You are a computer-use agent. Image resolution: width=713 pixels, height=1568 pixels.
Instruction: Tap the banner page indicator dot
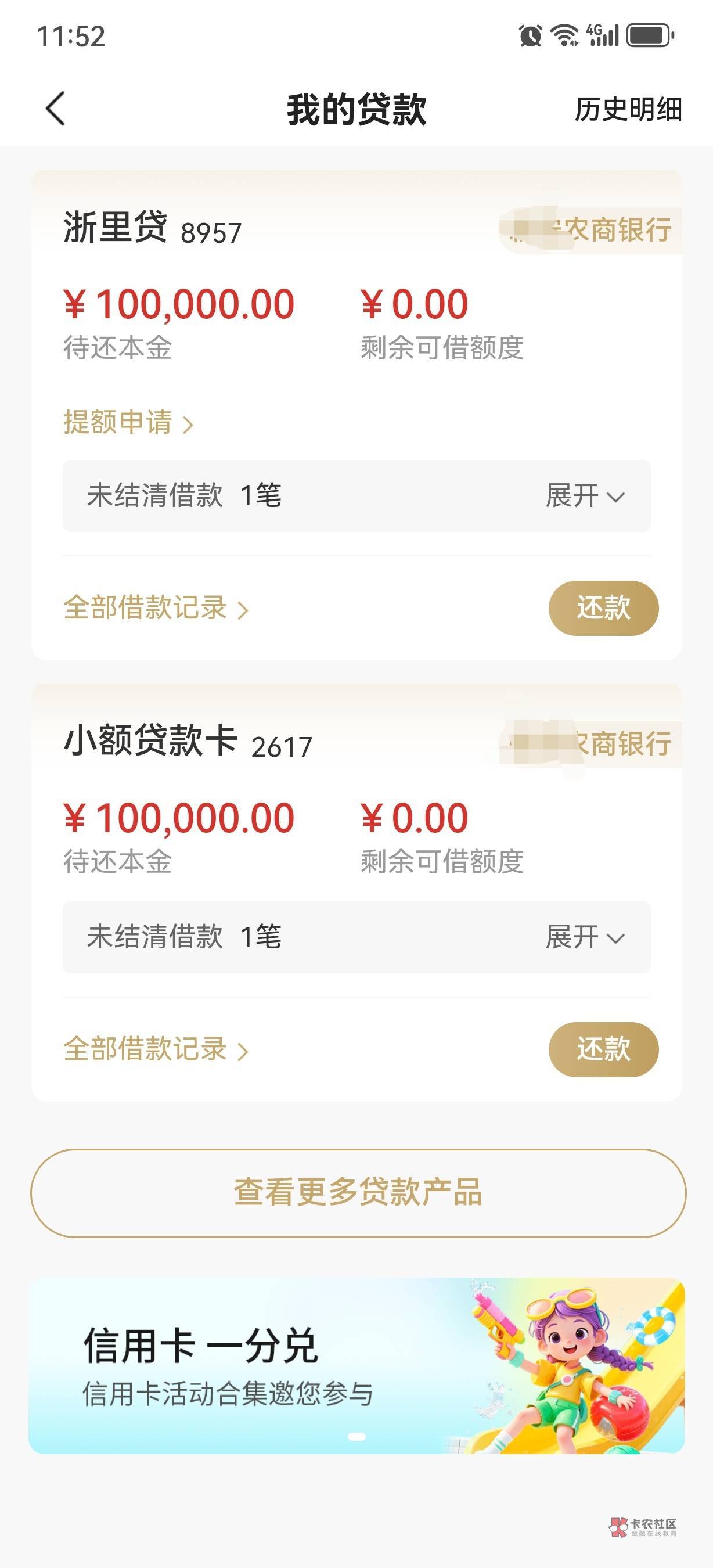[x=356, y=1437]
